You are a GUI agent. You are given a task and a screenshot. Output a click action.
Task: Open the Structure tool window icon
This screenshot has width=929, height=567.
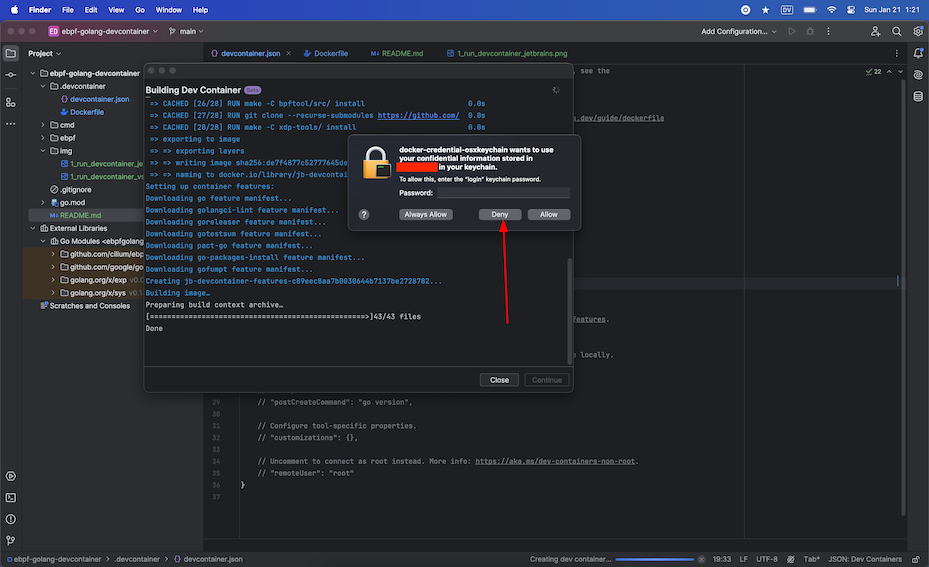[x=11, y=102]
